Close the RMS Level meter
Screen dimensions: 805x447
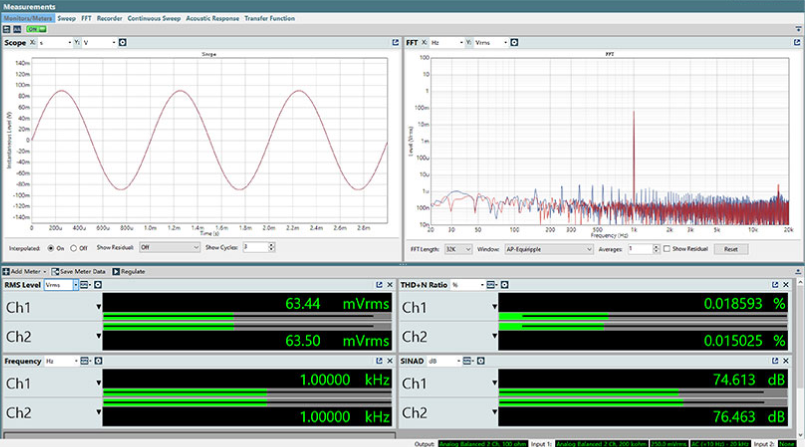click(x=392, y=285)
